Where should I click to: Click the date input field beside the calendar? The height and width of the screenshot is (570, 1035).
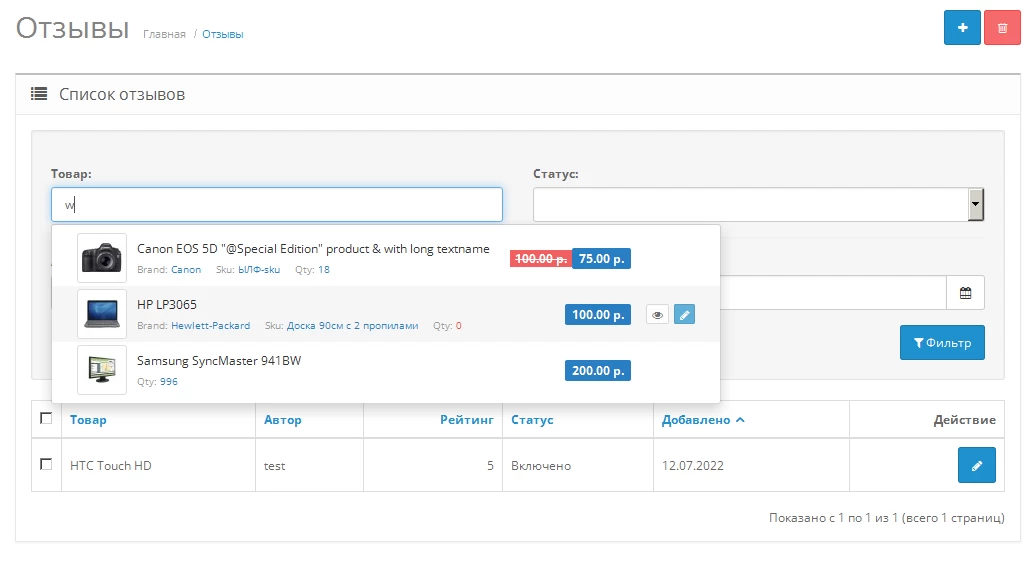(833, 293)
